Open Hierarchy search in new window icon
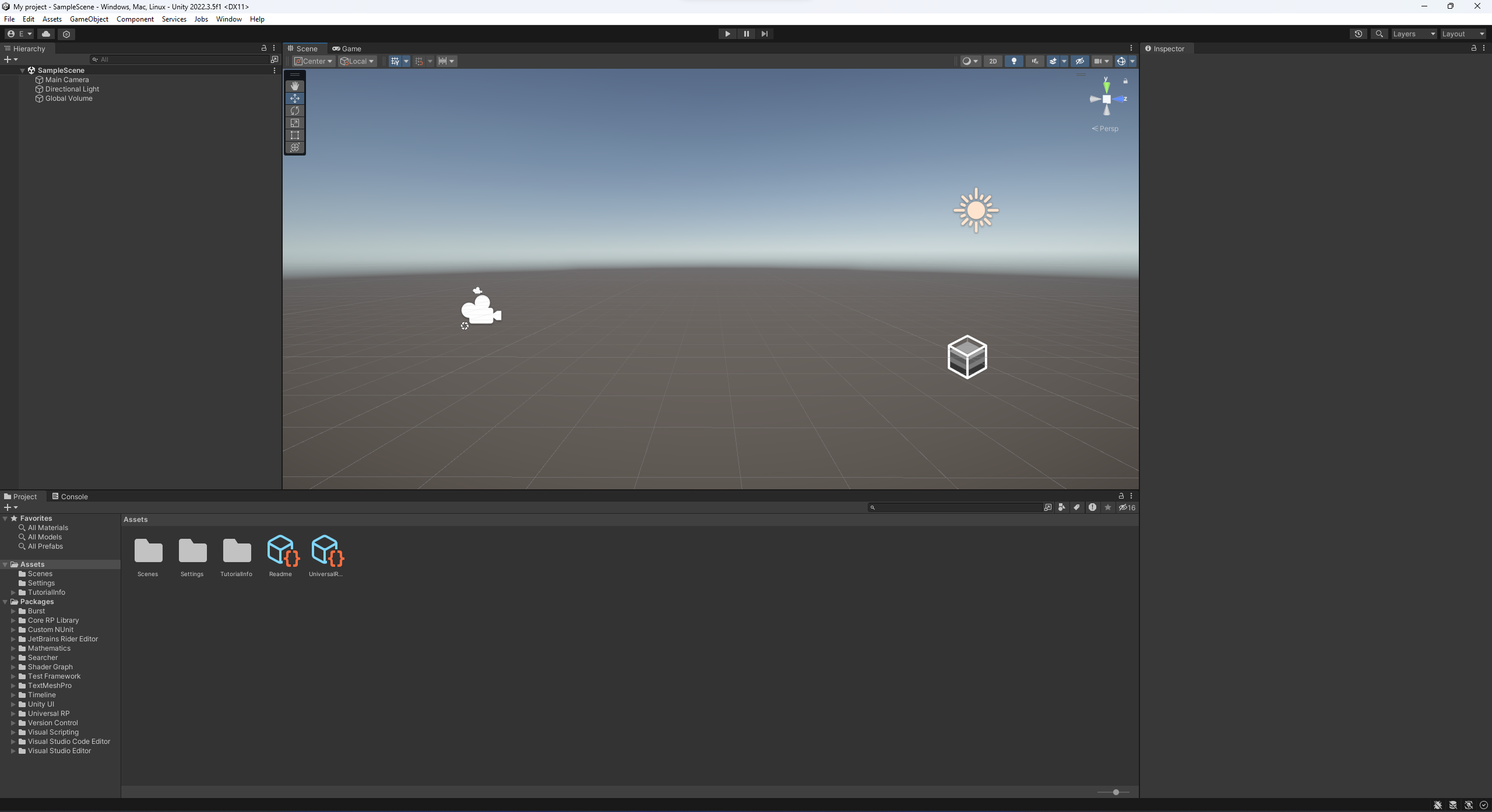Screen dimensions: 1492x812 coord(275,59)
